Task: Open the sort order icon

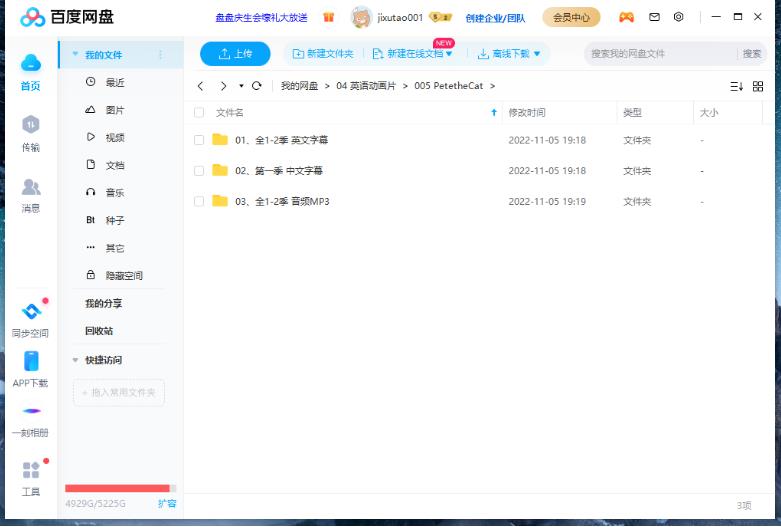Action: pos(736,87)
